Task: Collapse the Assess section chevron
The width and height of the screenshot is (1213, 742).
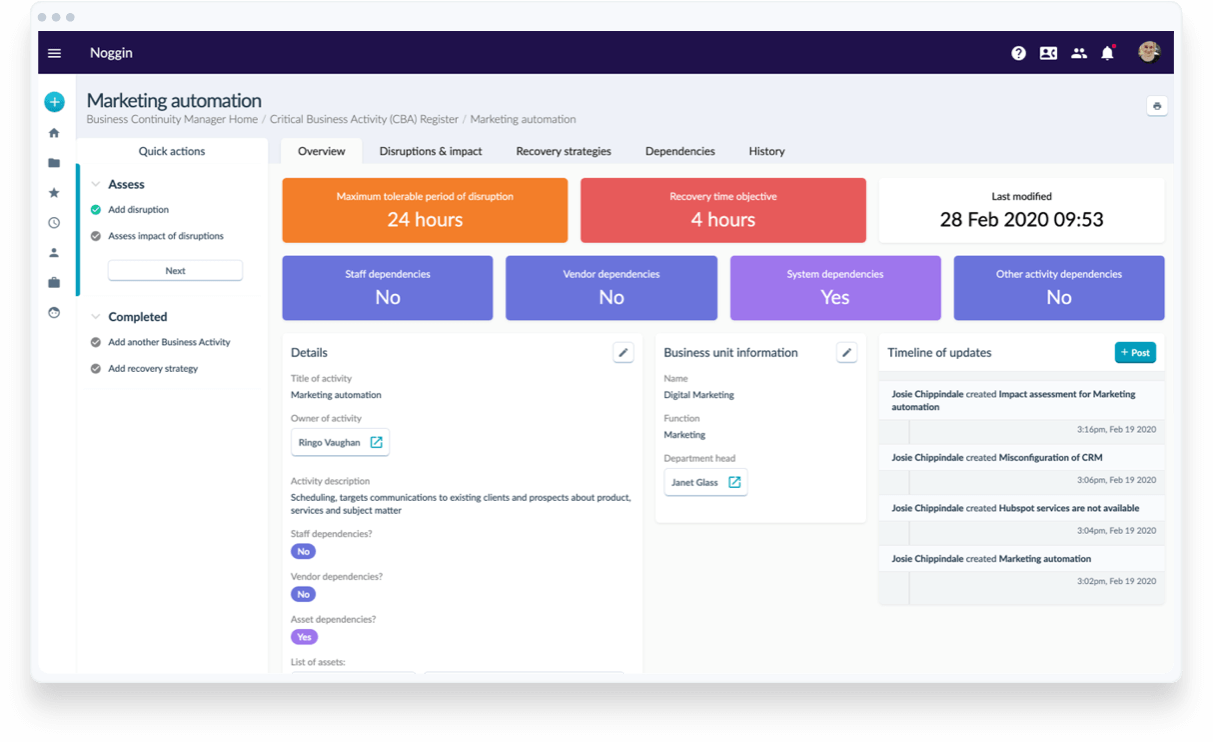Action: [x=96, y=185]
